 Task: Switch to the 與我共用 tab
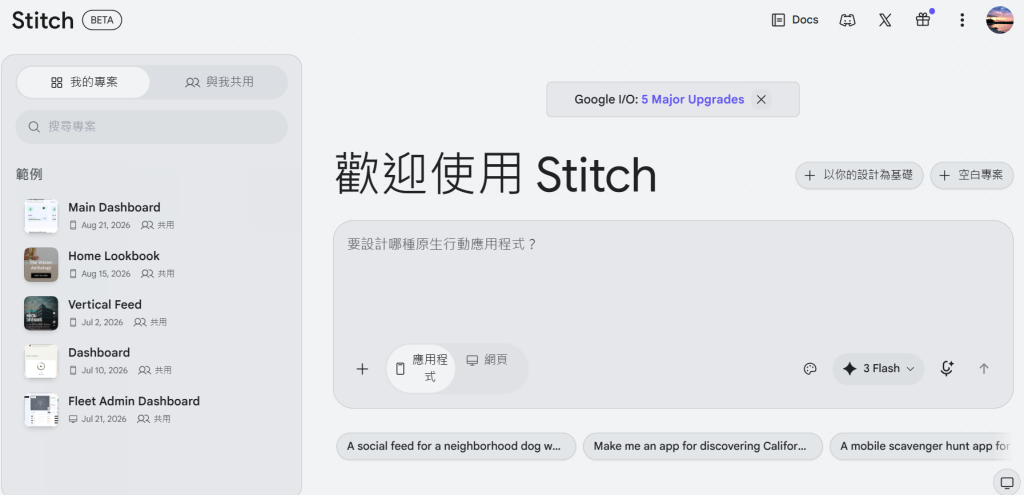(x=219, y=82)
